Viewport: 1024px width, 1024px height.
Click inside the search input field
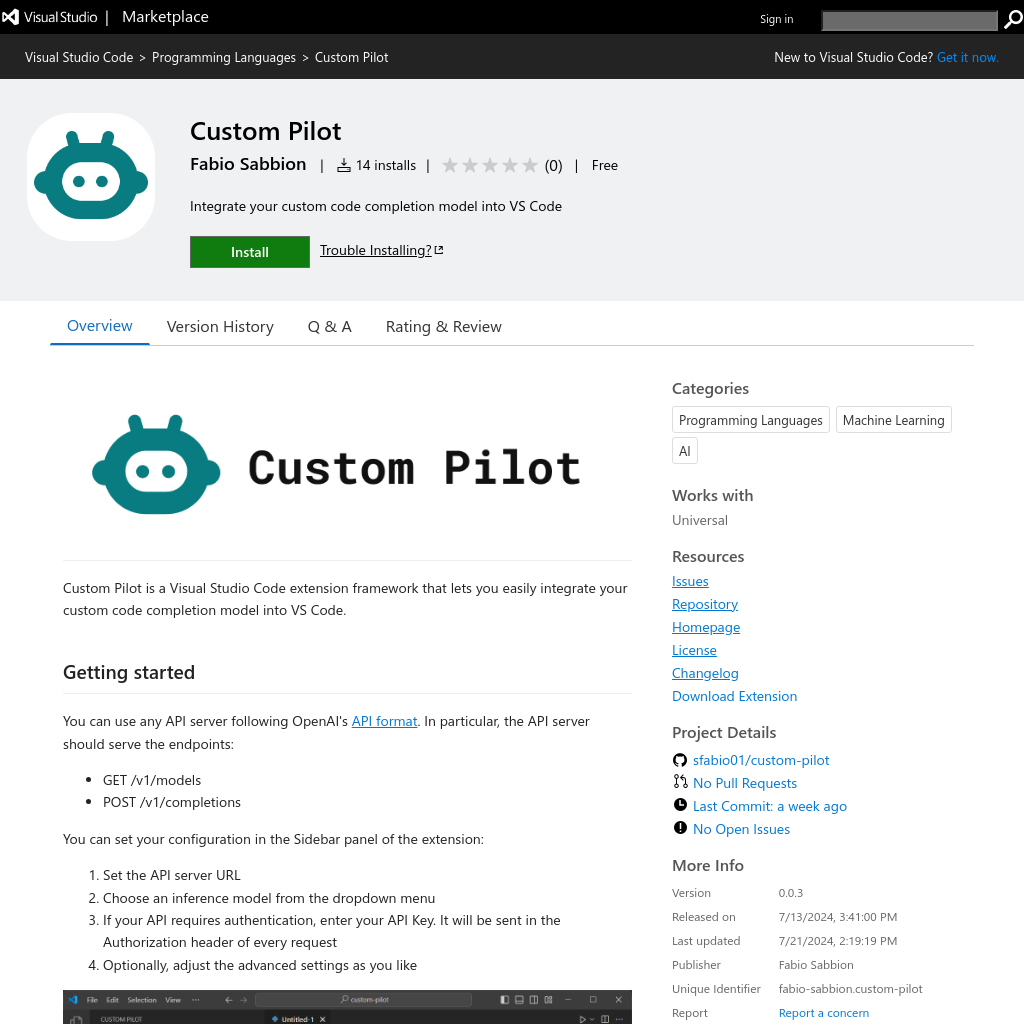click(x=908, y=20)
